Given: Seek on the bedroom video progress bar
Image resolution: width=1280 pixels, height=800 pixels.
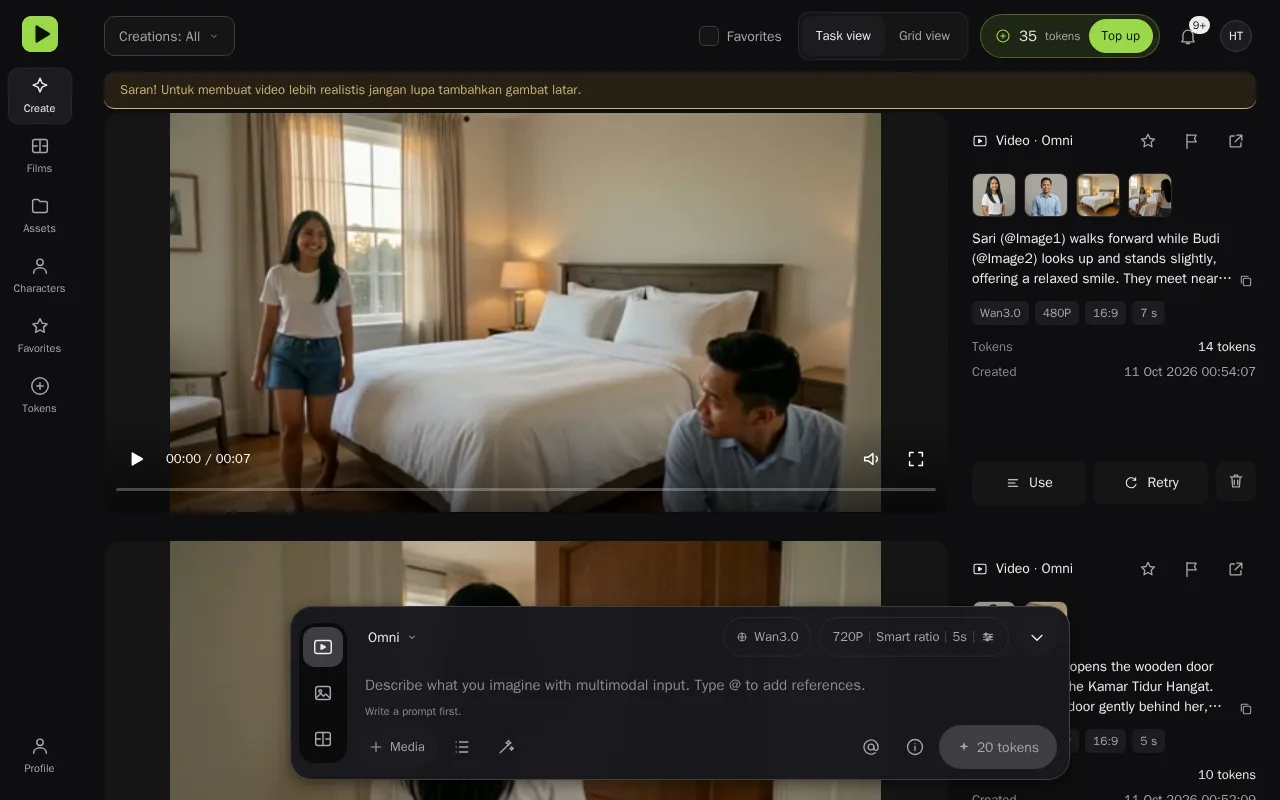Looking at the screenshot, I should point(526,489).
